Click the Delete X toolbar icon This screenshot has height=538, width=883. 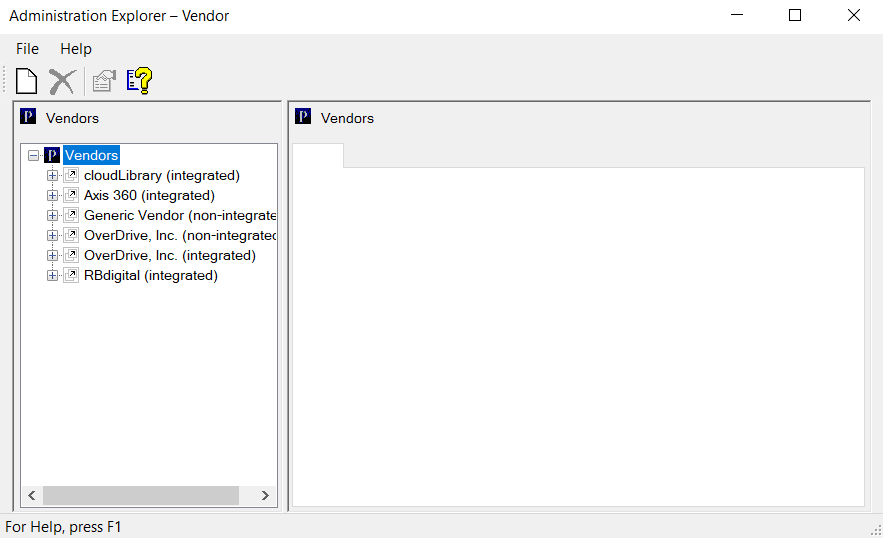tap(62, 81)
